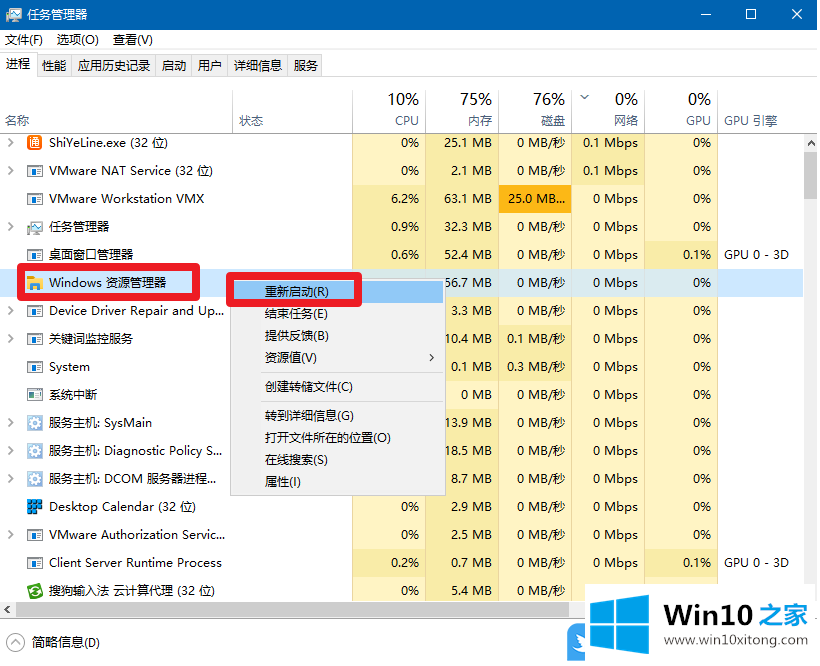Switch to the 详细信息 tab
Screen dimensions: 820x666
[x=257, y=65]
